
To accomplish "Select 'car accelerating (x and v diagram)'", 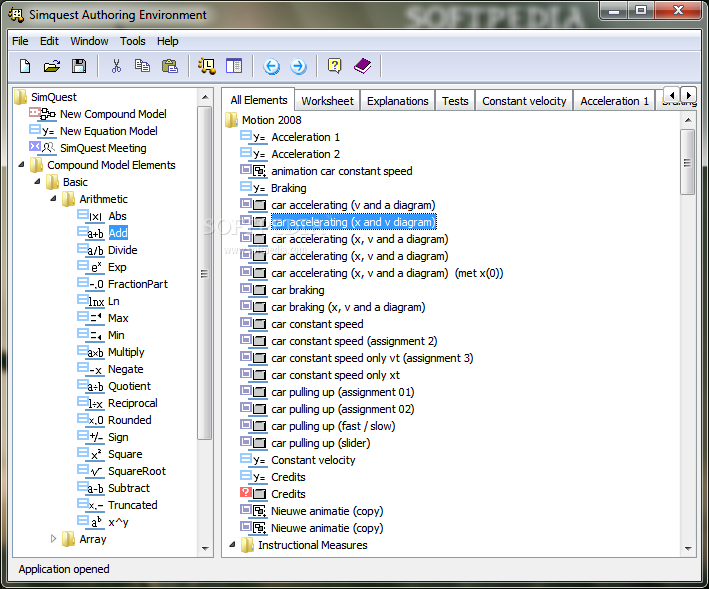I will coord(353,222).
